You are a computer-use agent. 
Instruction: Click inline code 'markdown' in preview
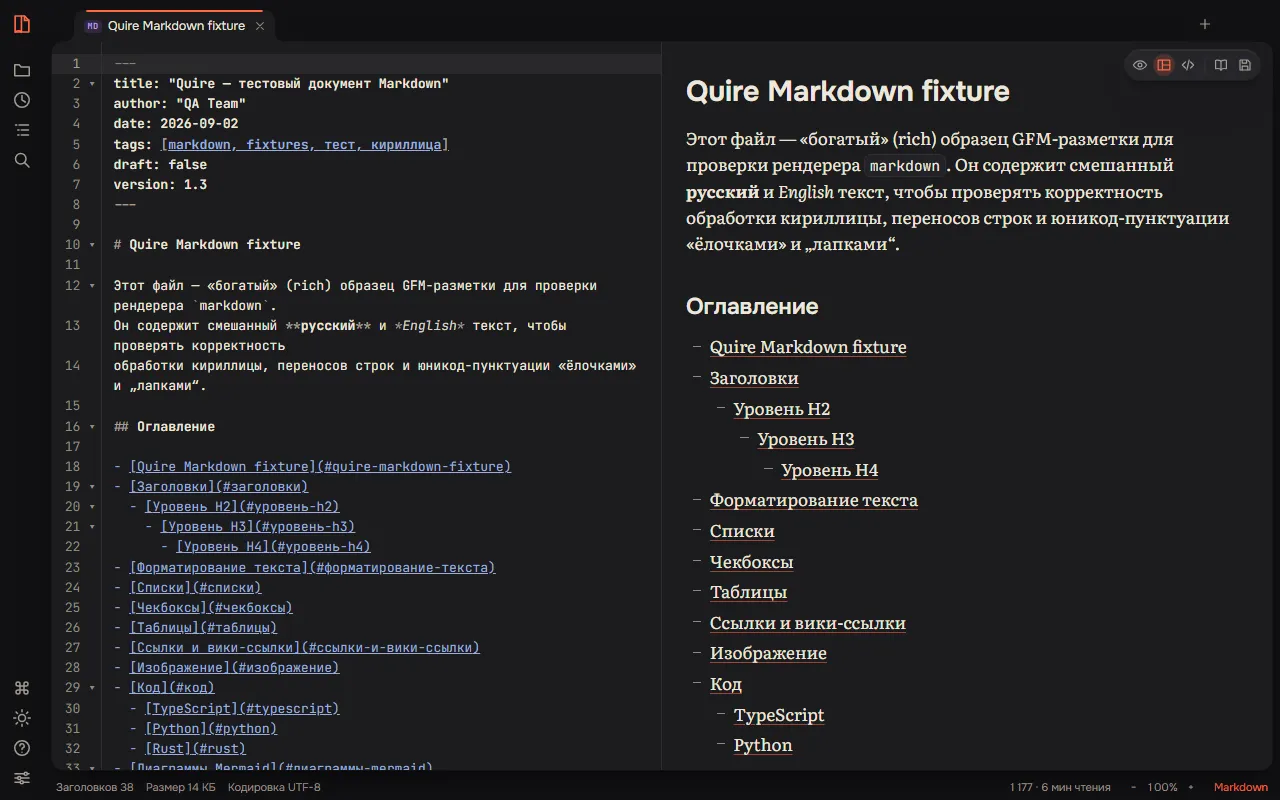pos(905,166)
